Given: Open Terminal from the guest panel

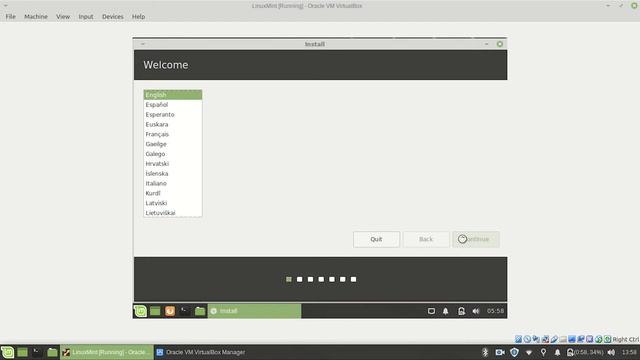Looking at the screenshot, I should pyautogui.click(x=185, y=311).
